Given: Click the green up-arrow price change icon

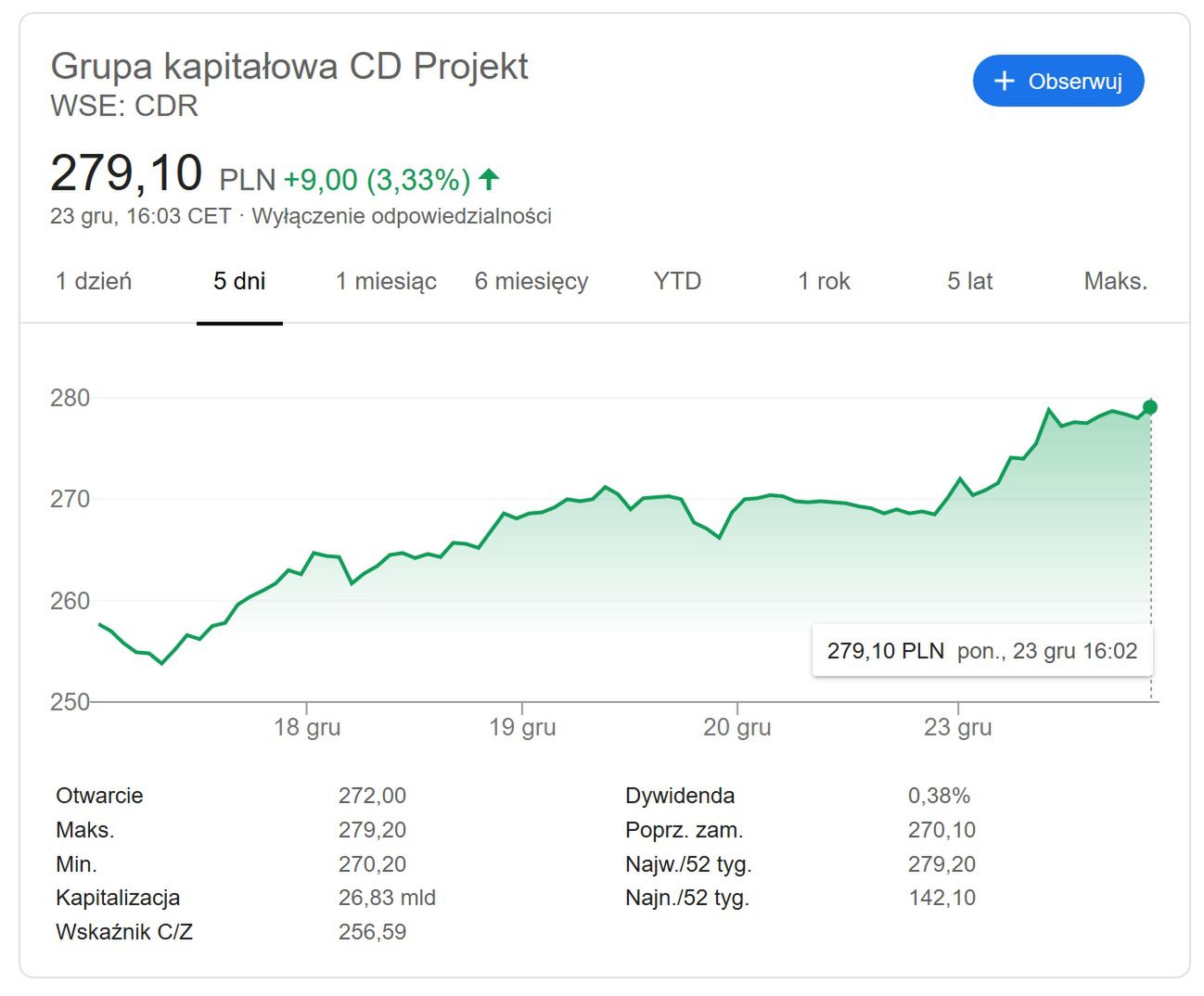Looking at the screenshot, I should click(x=489, y=179).
